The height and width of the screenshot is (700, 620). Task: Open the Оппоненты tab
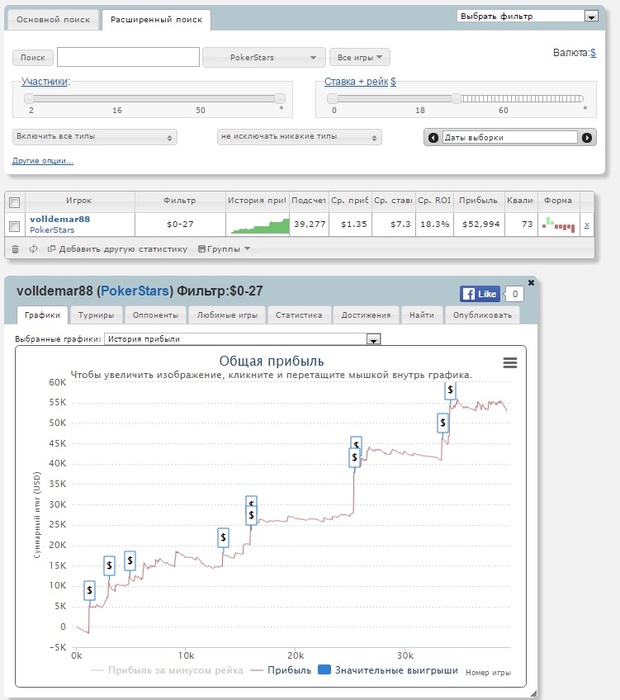click(155, 315)
